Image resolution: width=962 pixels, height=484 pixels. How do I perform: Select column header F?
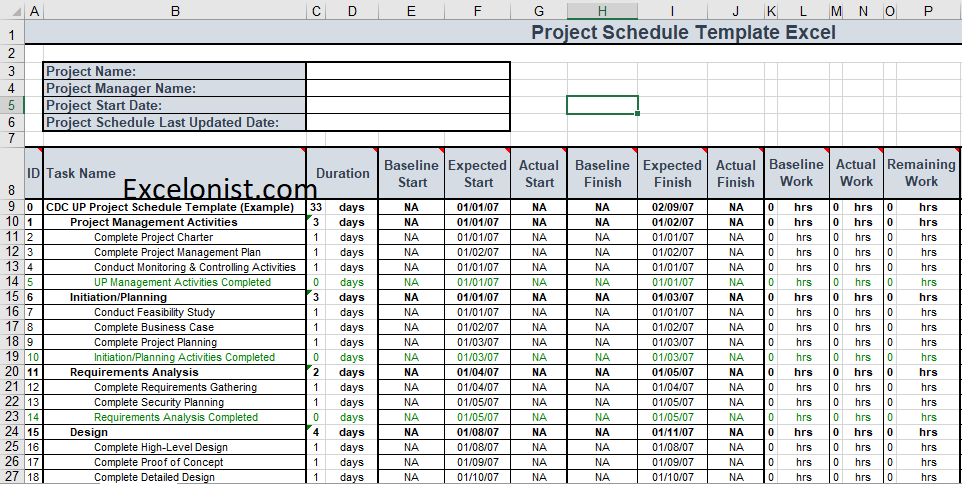[477, 10]
